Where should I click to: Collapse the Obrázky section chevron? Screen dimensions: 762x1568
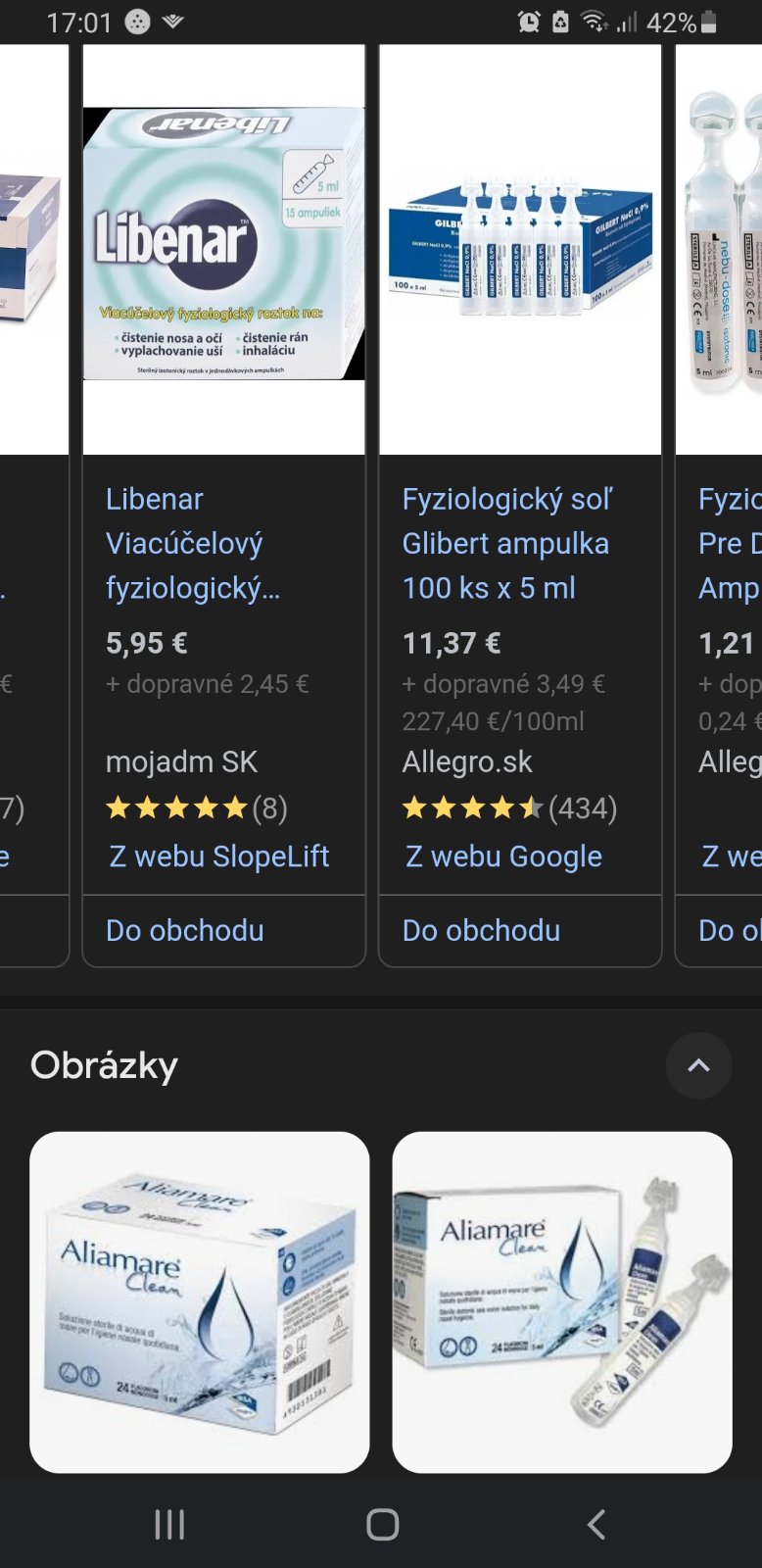(698, 1065)
